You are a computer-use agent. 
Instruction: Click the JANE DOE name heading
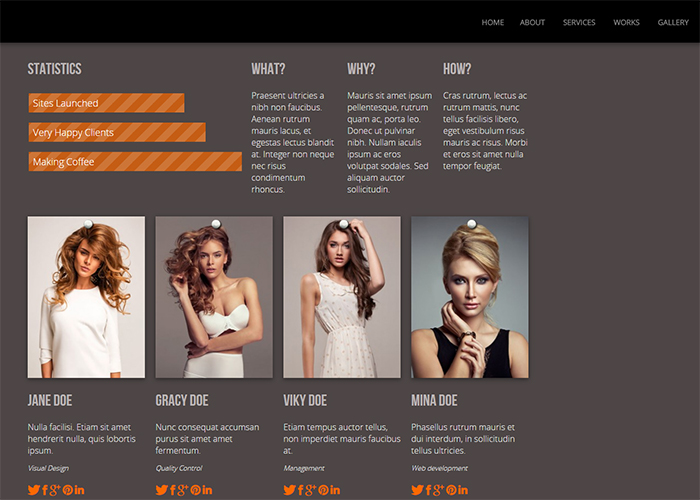tap(50, 400)
